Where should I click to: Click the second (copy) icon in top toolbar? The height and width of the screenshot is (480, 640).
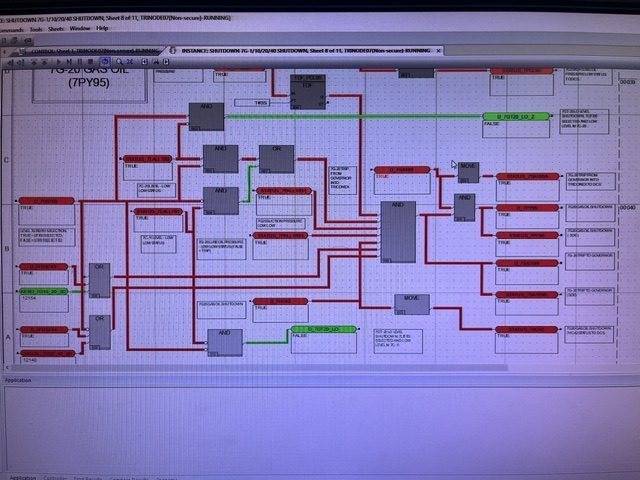[15, 40]
